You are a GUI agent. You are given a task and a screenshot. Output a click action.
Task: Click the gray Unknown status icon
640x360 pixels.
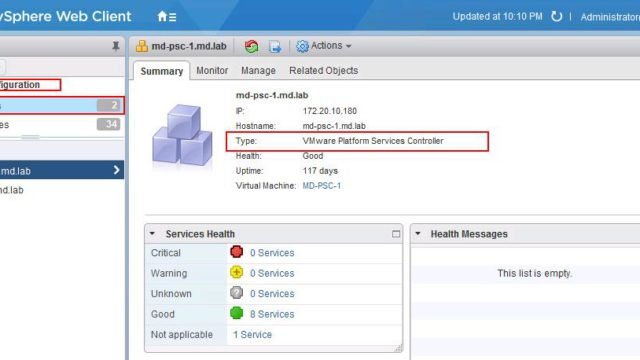236,293
